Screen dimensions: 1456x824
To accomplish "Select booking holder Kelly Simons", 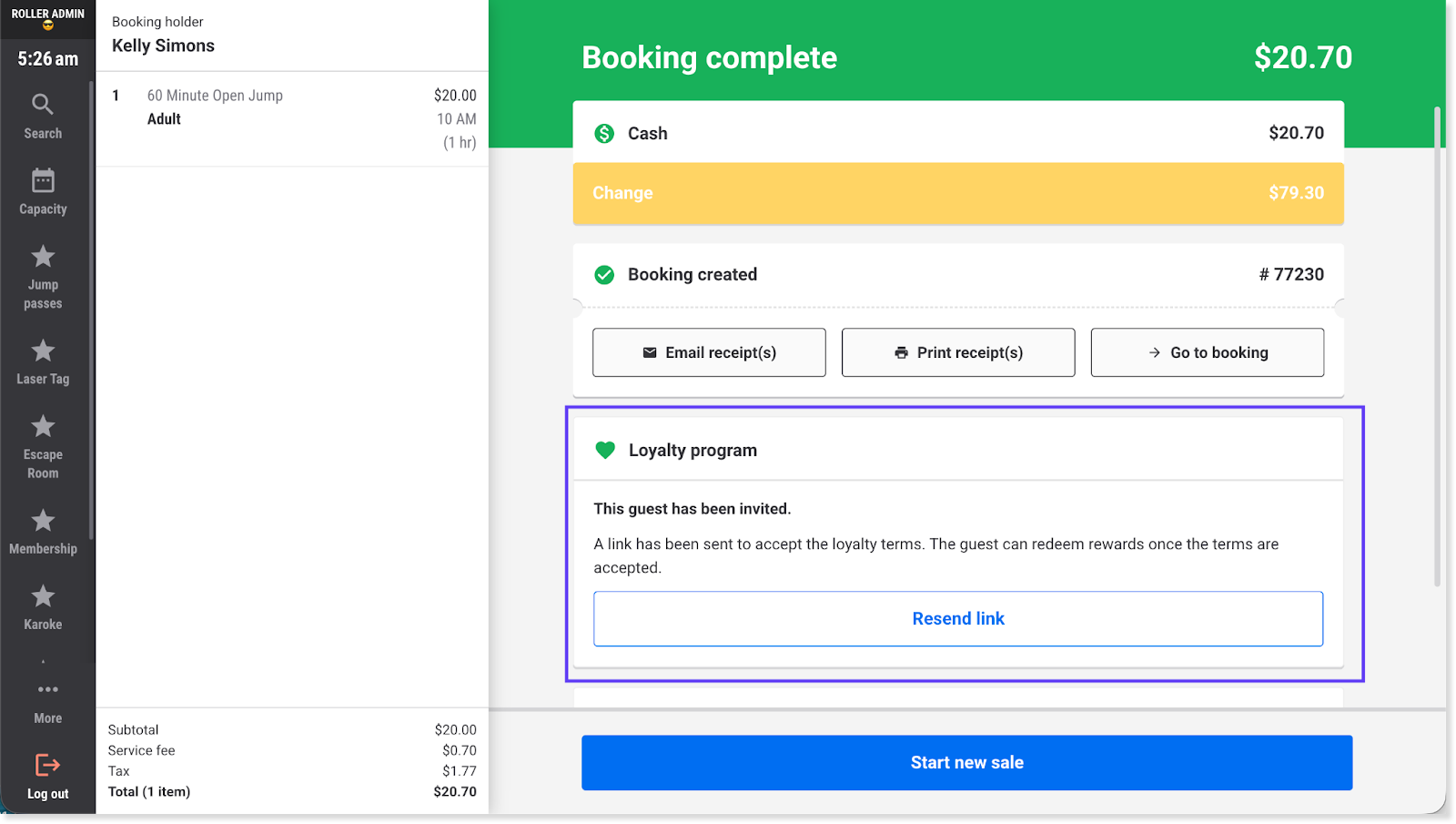I will tap(164, 46).
